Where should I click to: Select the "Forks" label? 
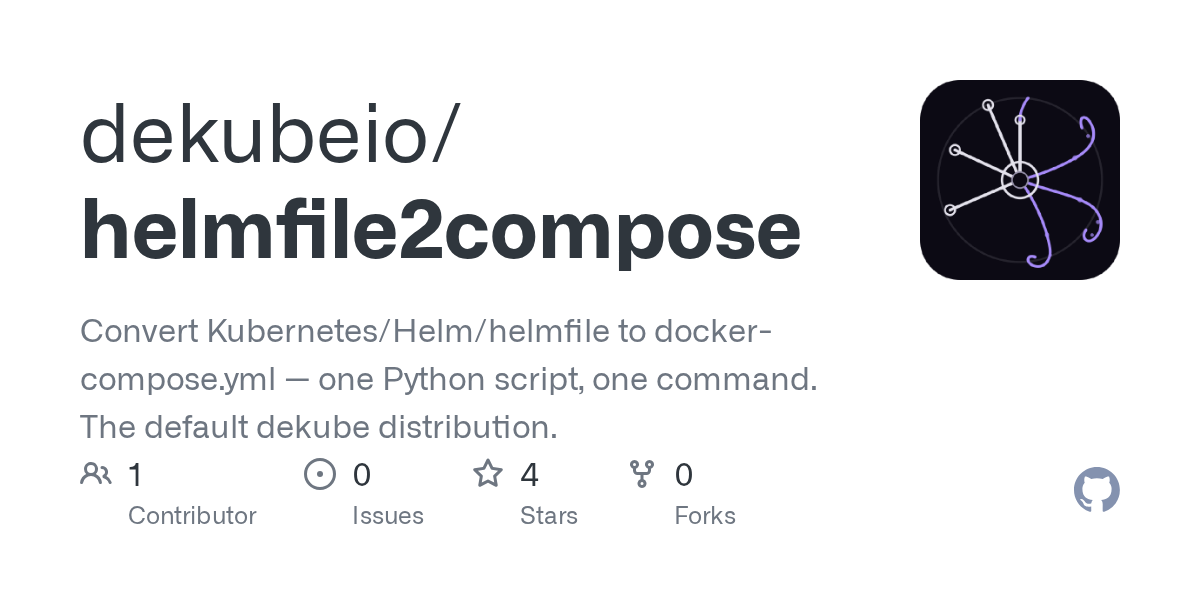coord(705,516)
